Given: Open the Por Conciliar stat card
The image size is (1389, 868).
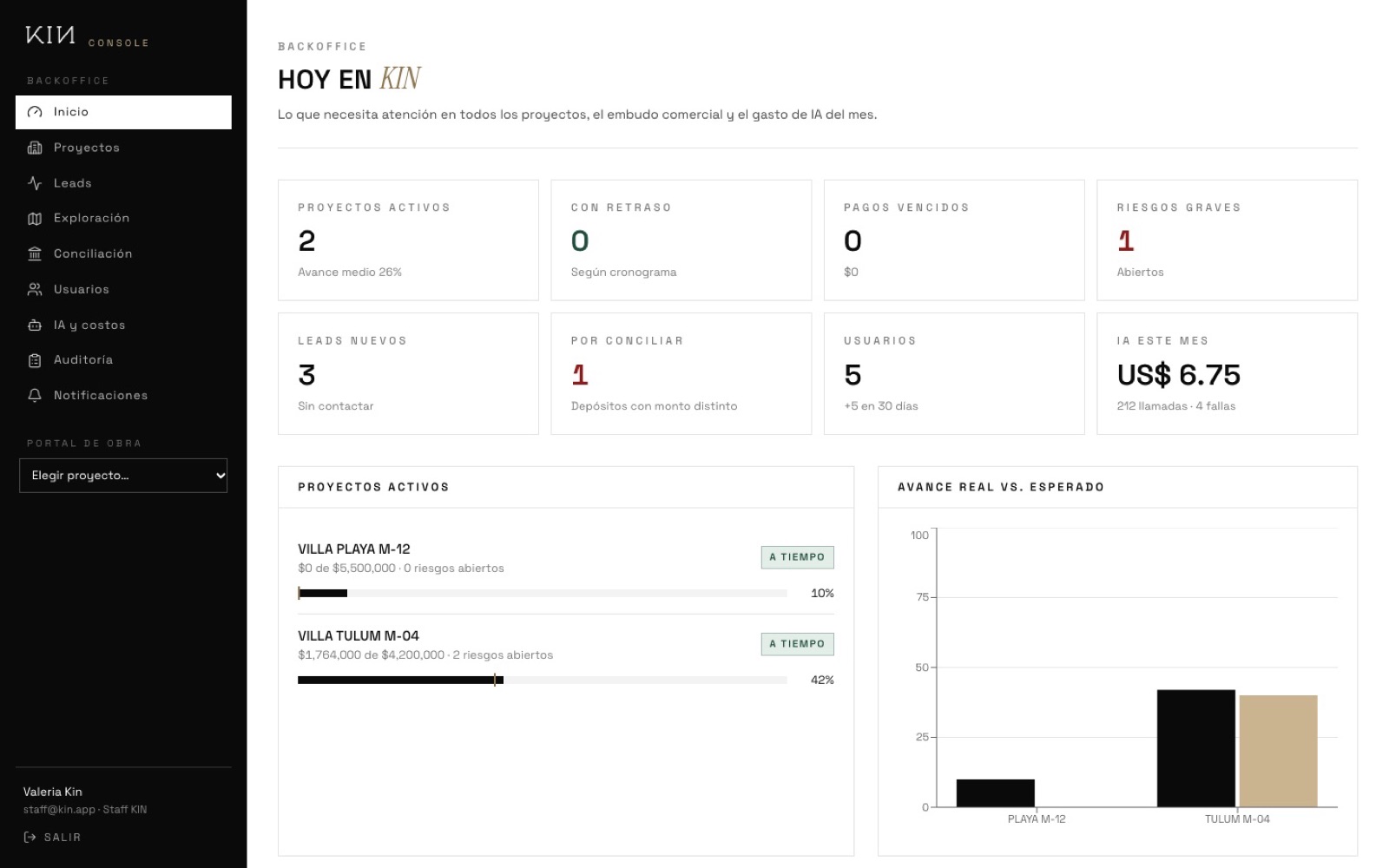Looking at the screenshot, I should click(681, 374).
